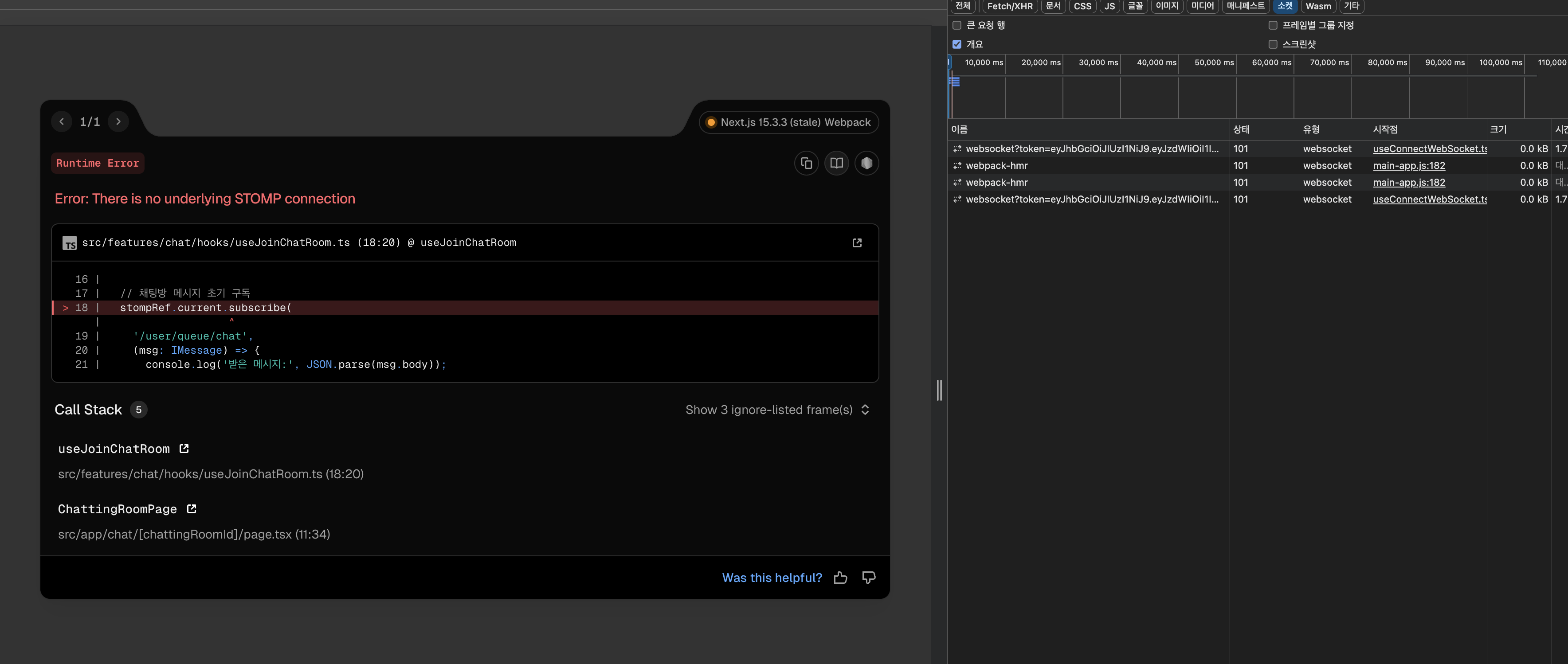Open useJoinChatRoom.ts in editor icon
Viewport: 1568px width, 664px height.
coord(857,243)
